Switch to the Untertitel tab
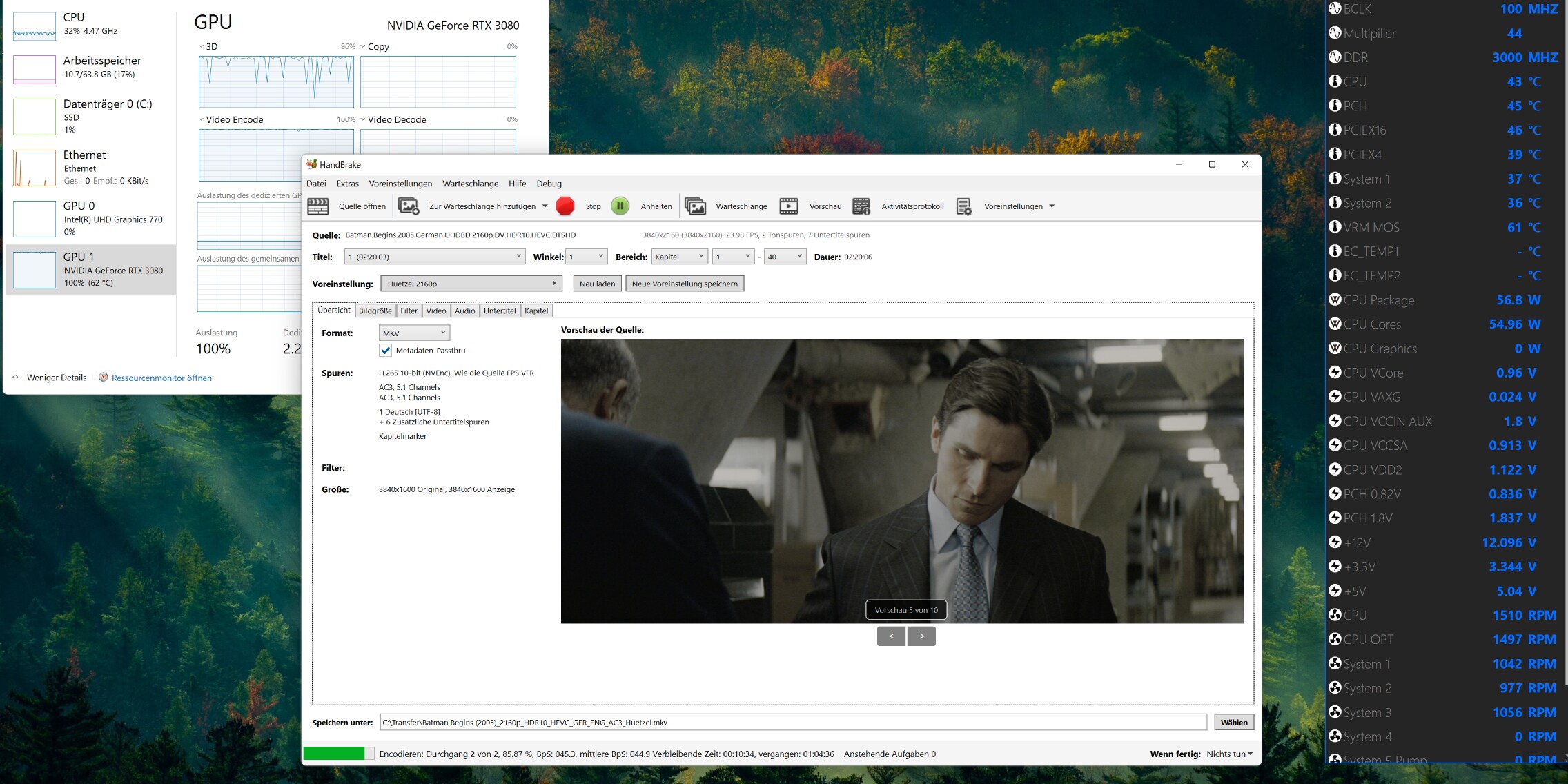Image resolution: width=1568 pixels, height=784 pixels. (x=500, y=311)
